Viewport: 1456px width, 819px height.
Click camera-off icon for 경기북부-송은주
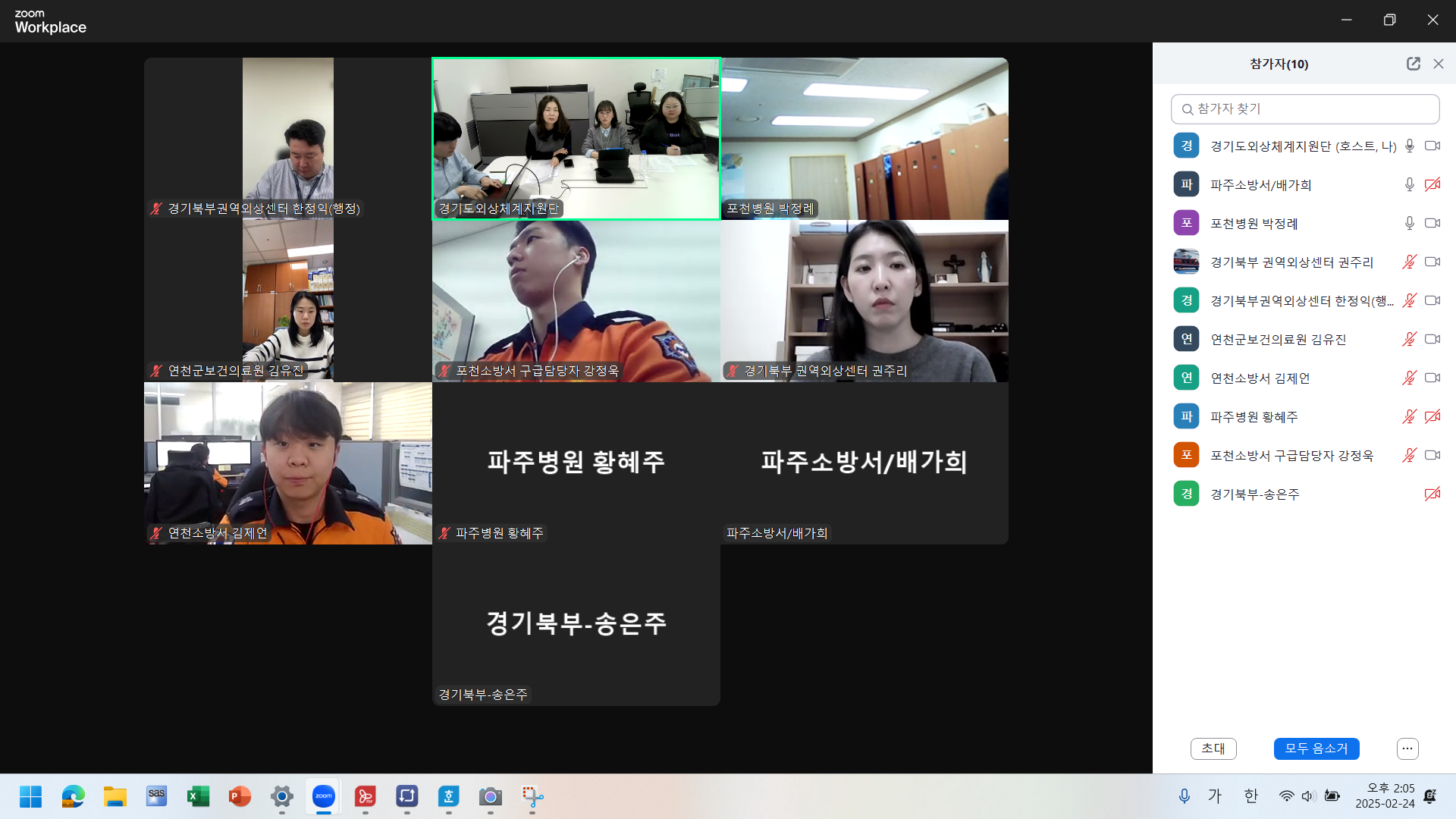[1432, 494]
